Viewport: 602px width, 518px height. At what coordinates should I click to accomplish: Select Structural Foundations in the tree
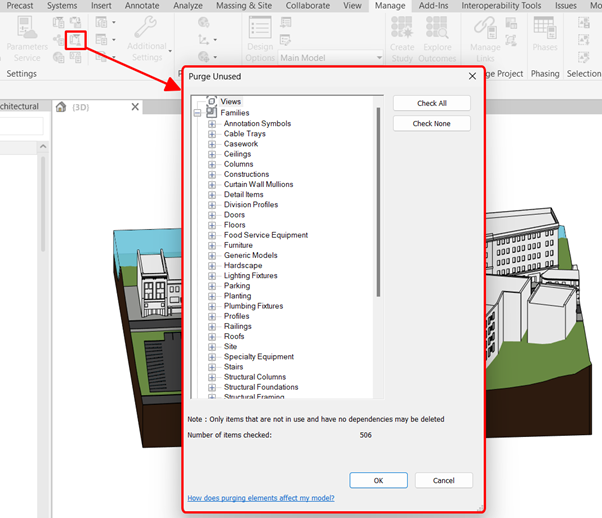point(261,387)
